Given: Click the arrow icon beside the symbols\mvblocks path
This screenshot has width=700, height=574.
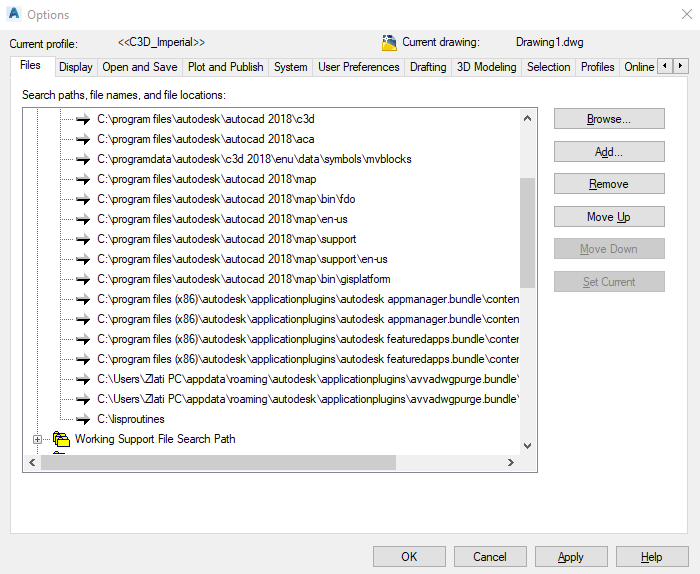Looking at the screenshot, I should (x=83, y=159).
